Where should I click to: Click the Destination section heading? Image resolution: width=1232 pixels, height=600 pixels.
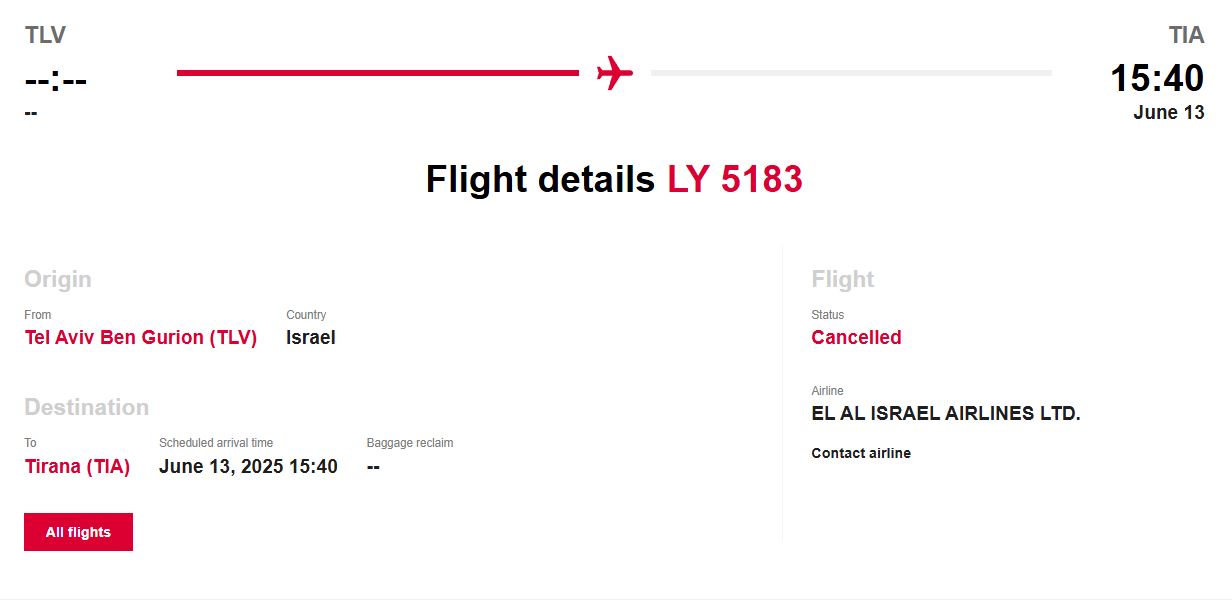tap(86, 407)
